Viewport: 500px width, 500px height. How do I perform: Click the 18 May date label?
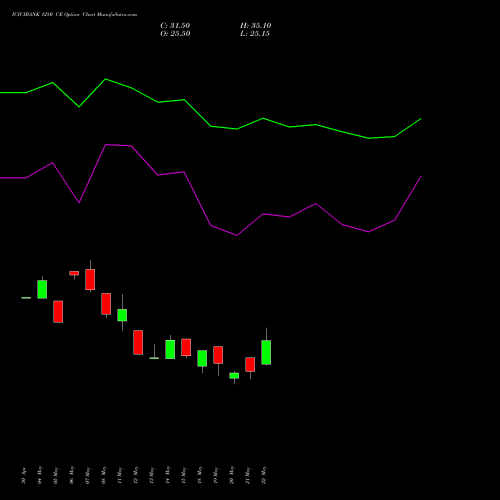[200, 475]
